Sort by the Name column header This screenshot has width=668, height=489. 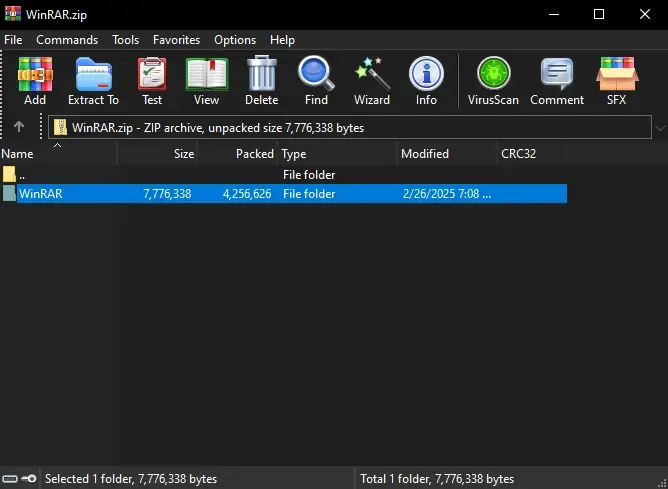(58, 154)
